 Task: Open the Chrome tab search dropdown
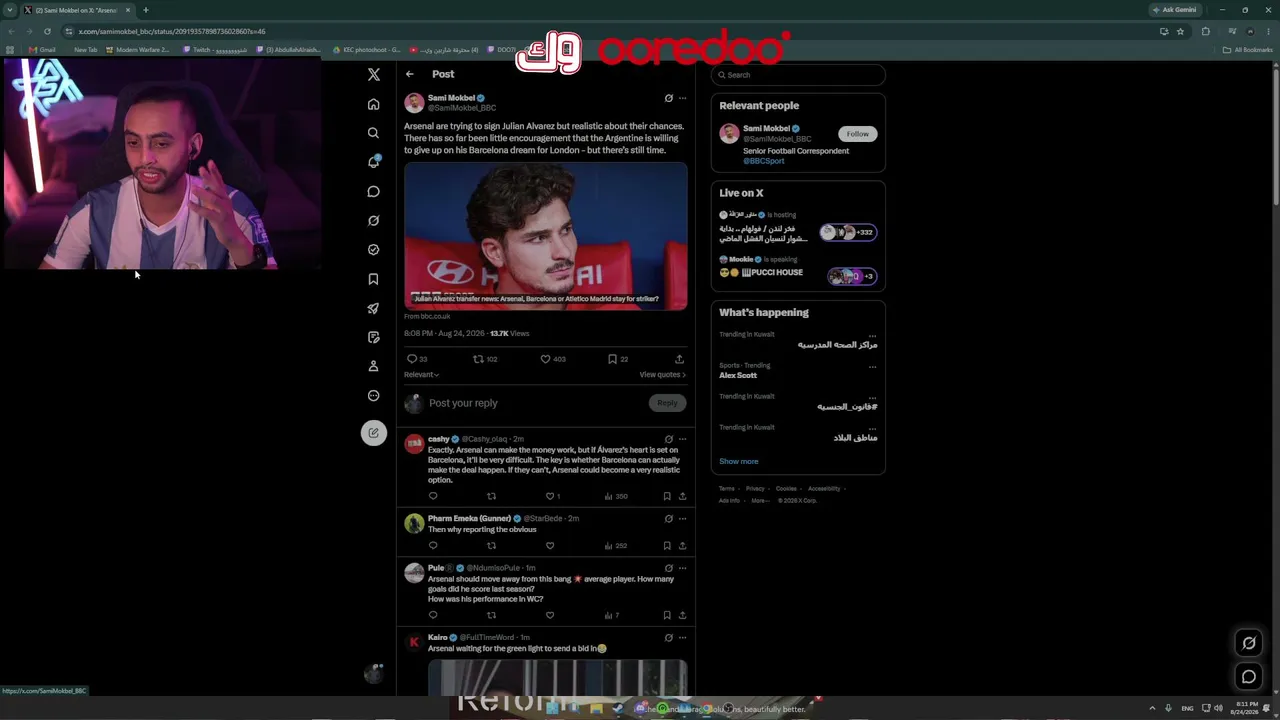11,10
